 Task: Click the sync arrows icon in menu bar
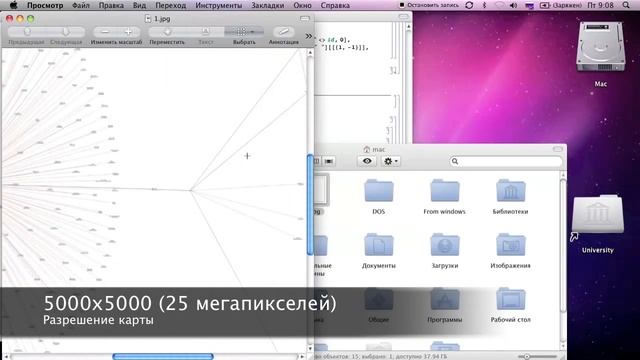(469, 5)
